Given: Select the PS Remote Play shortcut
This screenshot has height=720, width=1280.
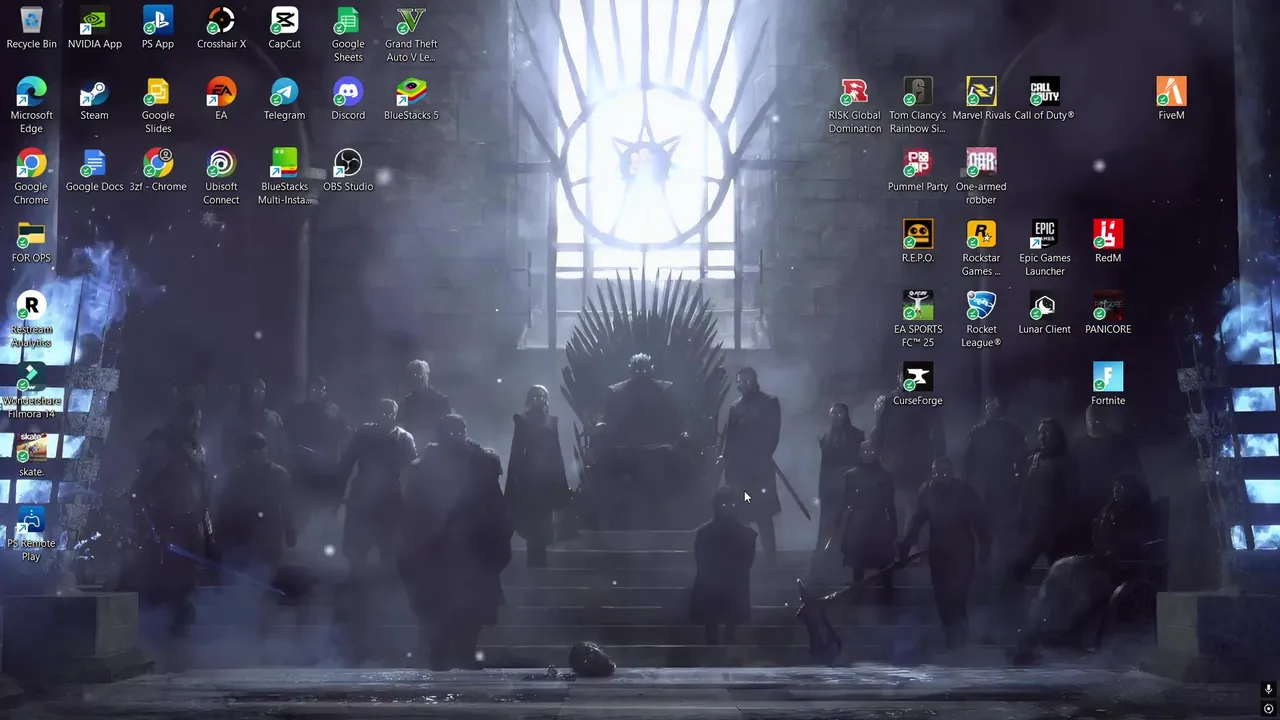Looking at the screenshot, I should coord(31,520).
